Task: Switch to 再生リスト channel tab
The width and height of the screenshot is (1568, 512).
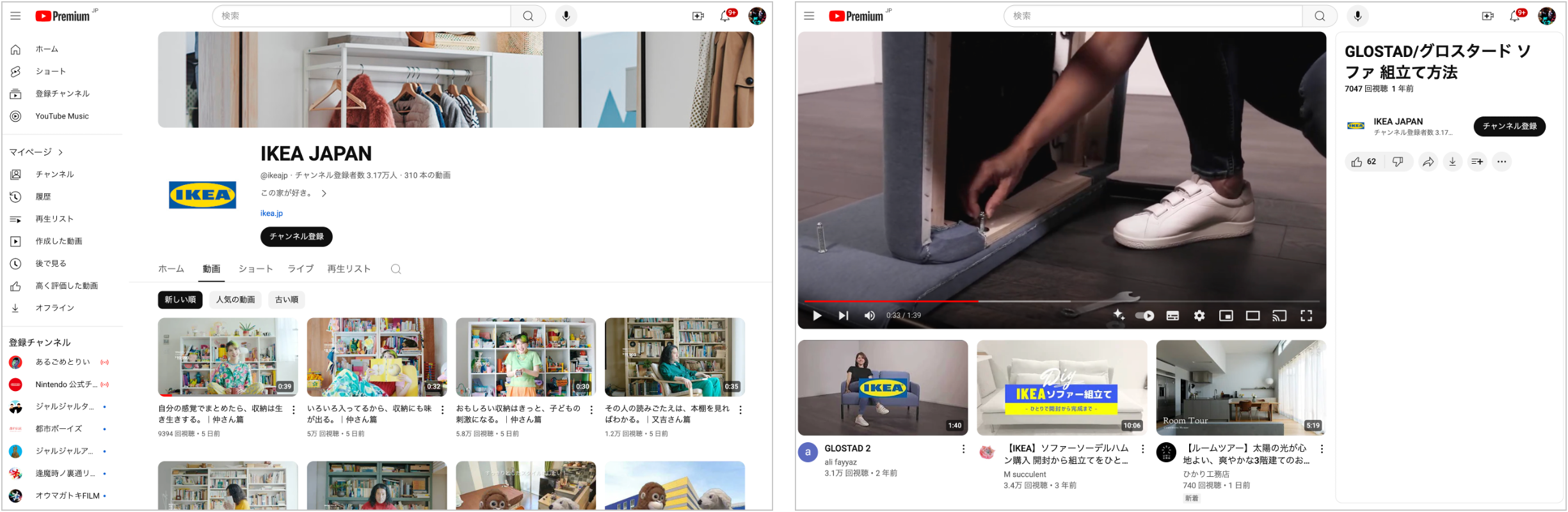Action: pyautogui.click(x=349, y=269)
